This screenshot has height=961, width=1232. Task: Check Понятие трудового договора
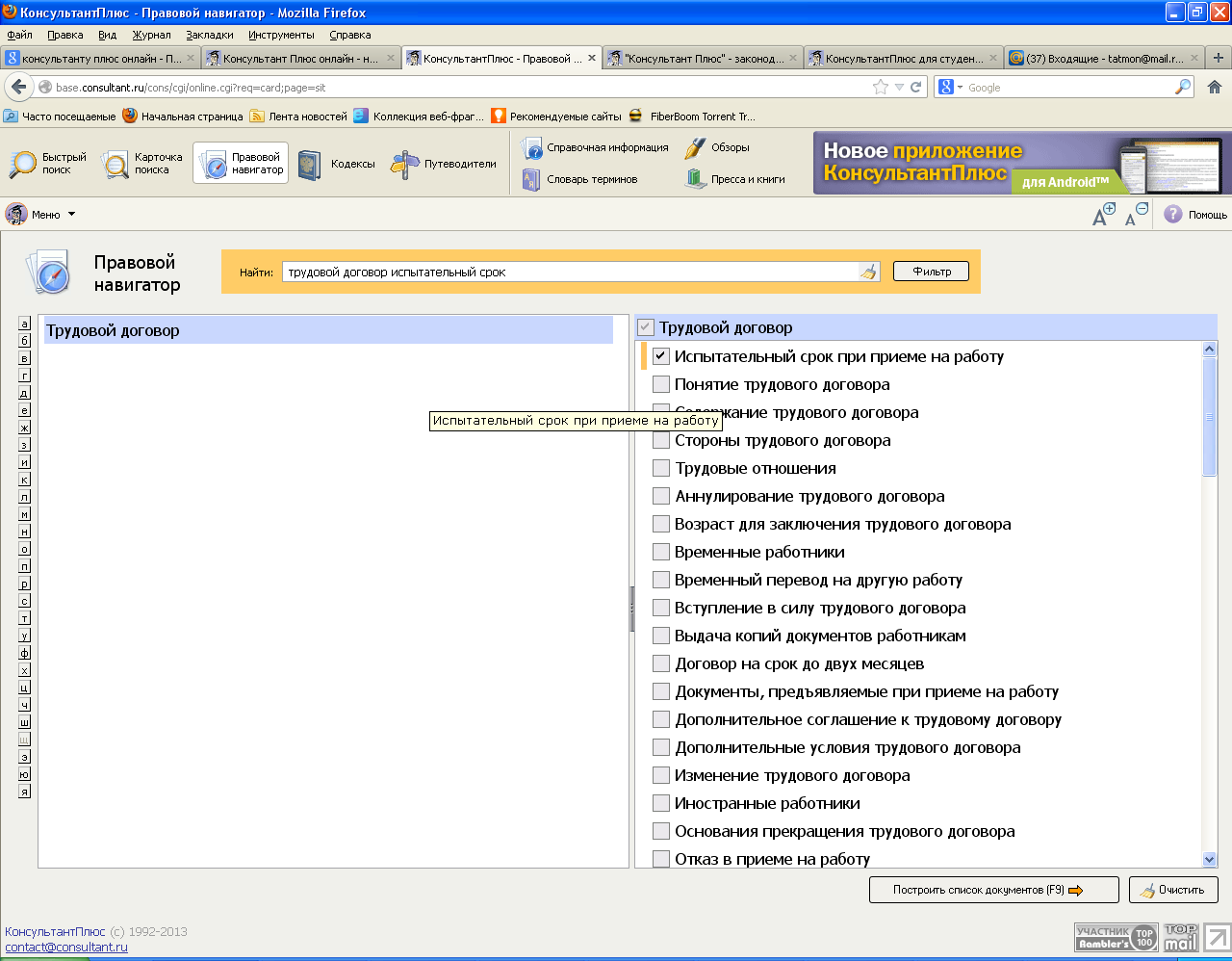(661, 384)
